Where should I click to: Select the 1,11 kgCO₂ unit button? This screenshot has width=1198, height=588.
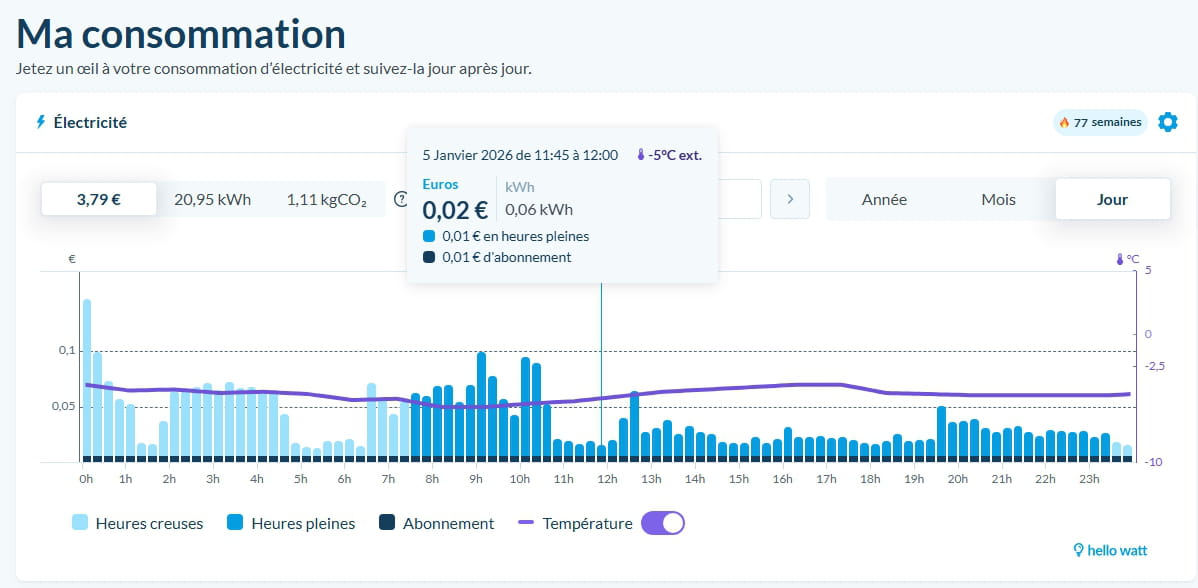327,199
